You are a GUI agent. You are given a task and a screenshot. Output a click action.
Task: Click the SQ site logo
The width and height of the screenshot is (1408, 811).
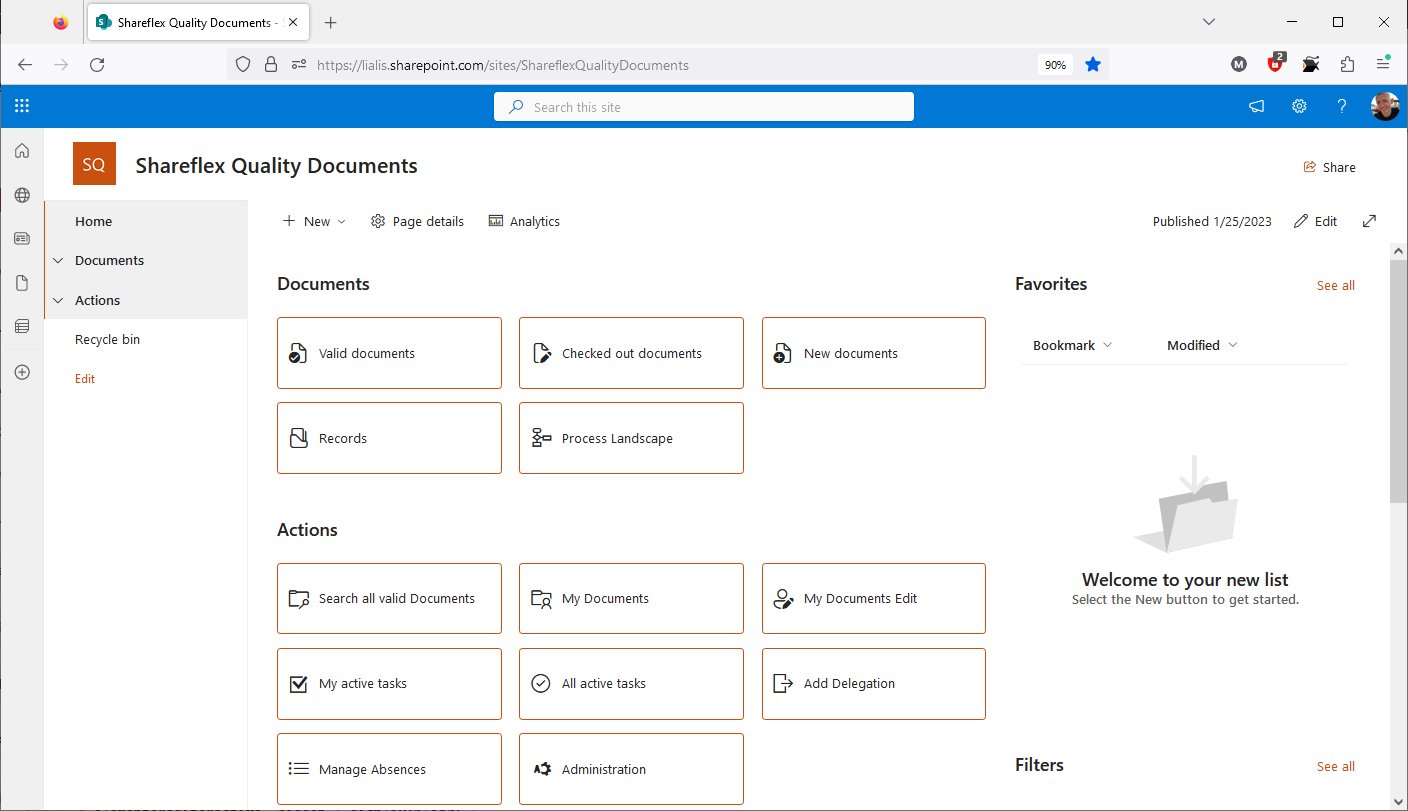click(x=94, y=165)
